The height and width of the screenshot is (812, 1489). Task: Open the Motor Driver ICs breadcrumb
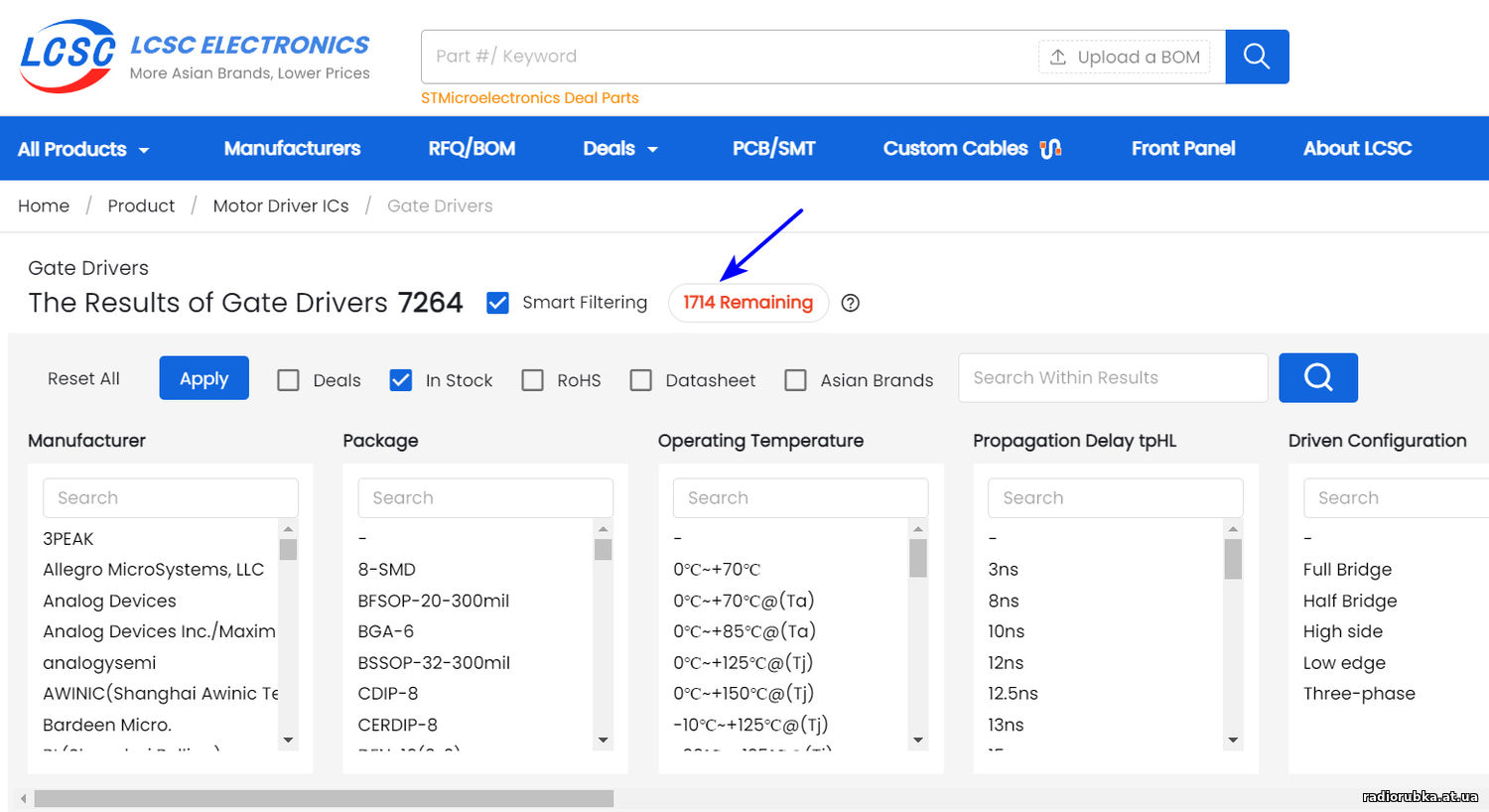(x=281, y=205)
